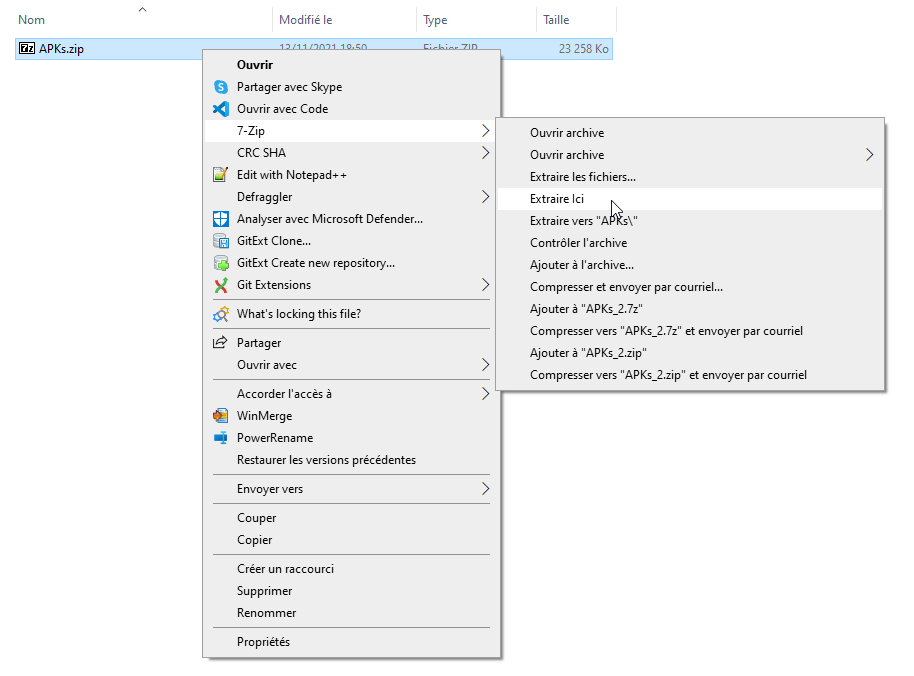Open Accorder l'accès à
Screen dimensions: 914x676
[x=351, y=394]
